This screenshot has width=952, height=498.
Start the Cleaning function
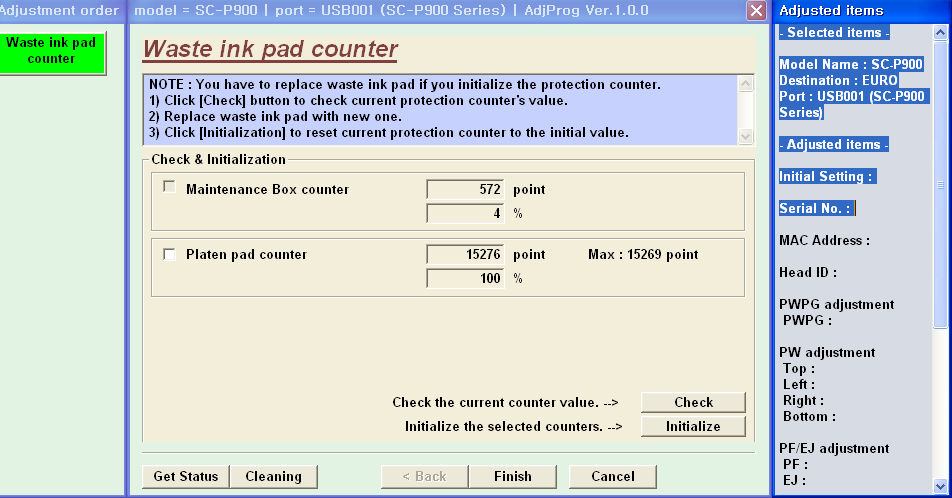tap(273, 476)
